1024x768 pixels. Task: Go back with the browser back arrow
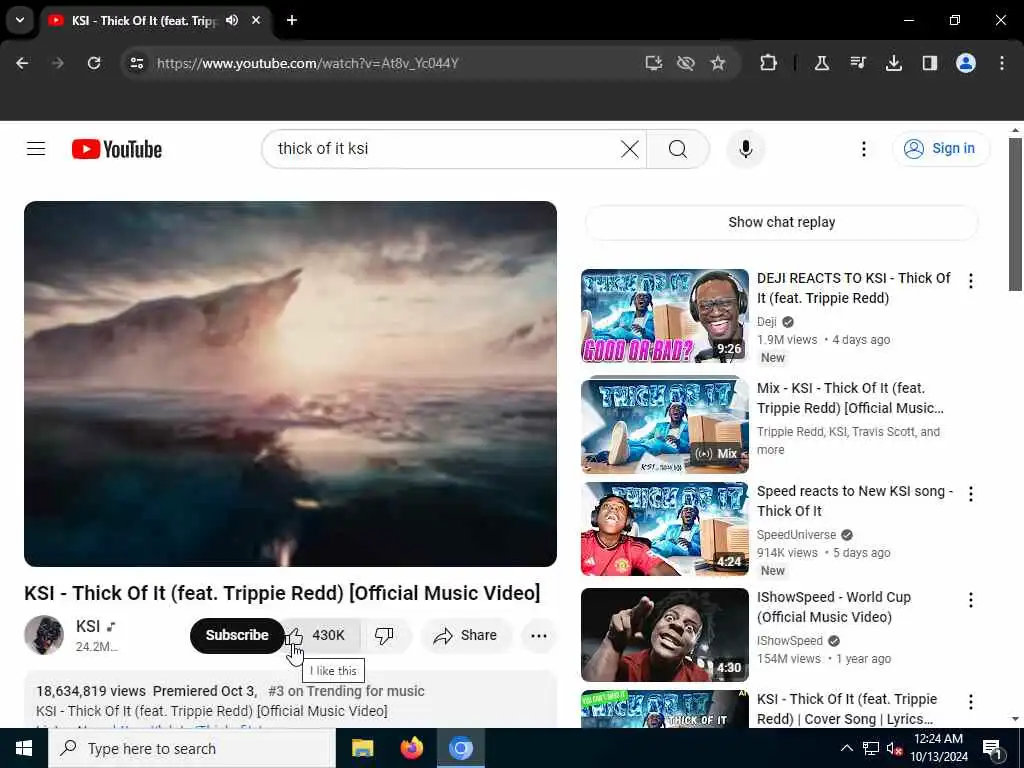22,63
